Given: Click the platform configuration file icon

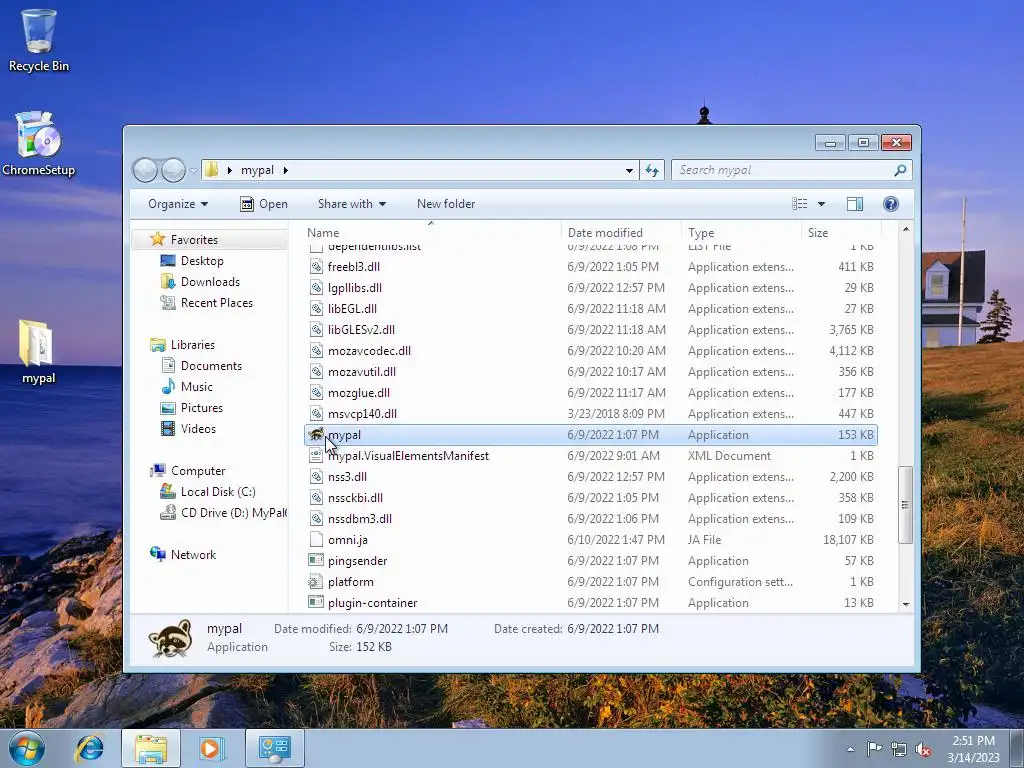Looking at the screenshot, I should [316, 581].
